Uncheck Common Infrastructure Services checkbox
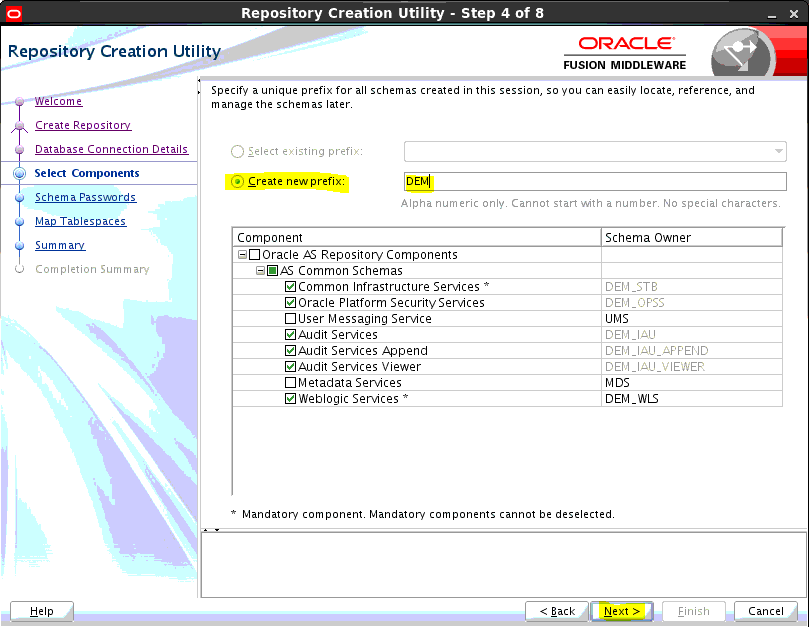The height and width of the screenshot is (627, 809). [290, 286]
